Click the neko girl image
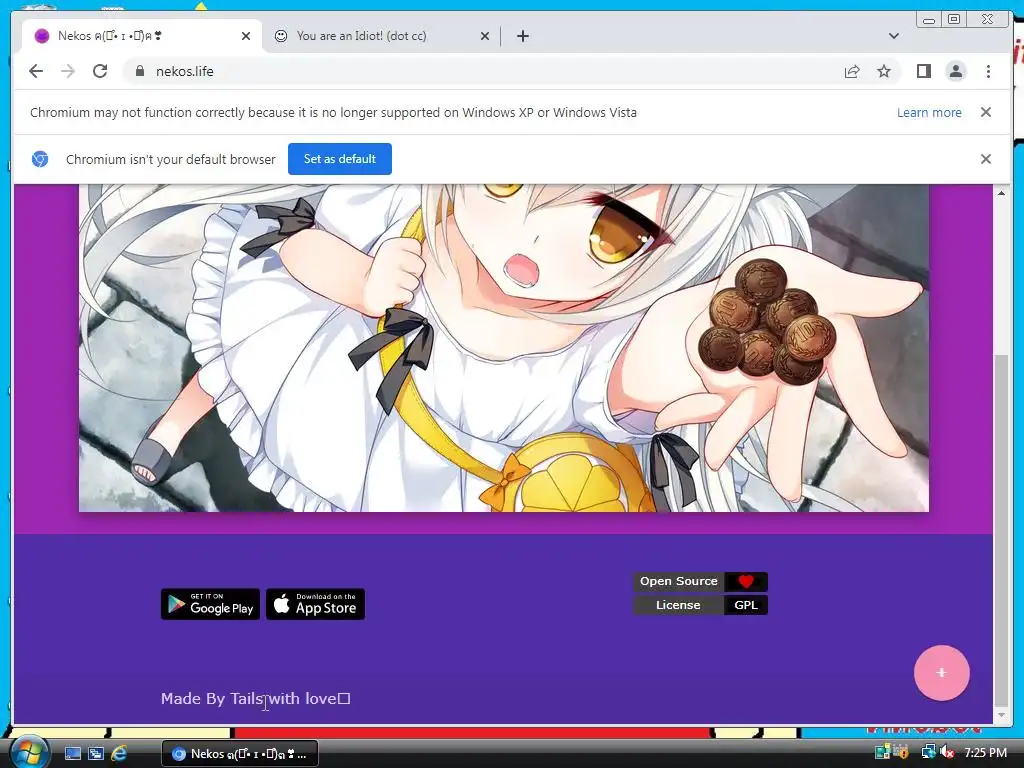The width and height of the screenshot is (1024, 768). (504, 347)
